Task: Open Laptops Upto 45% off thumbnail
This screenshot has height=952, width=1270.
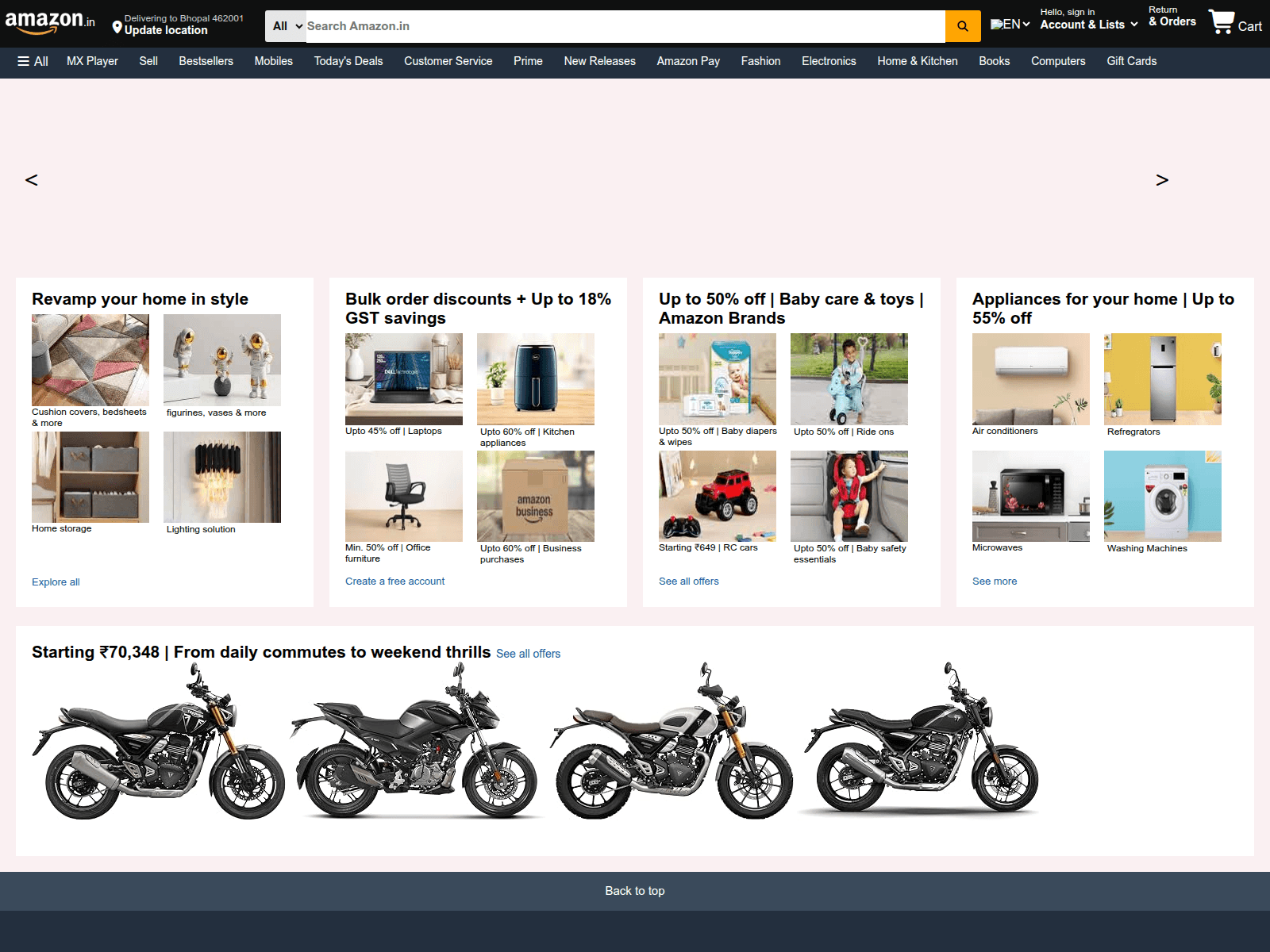Action: point(404,379)
